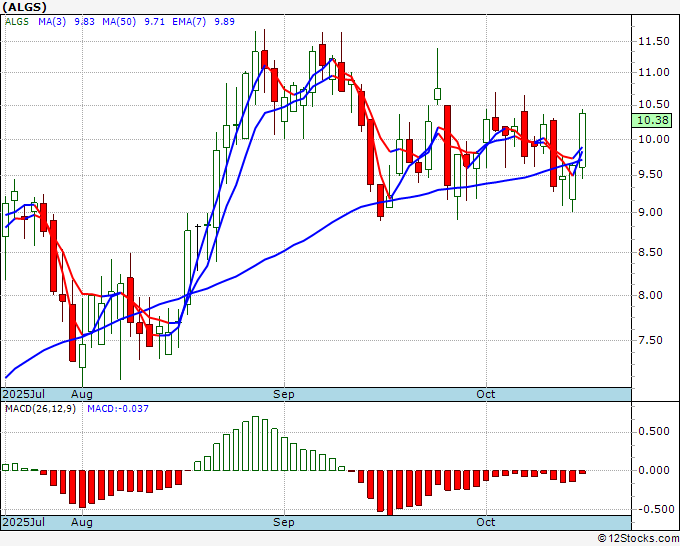Click the 11.50 price axis label
This screenshot has width=680, height=546.
pos(654,42)
